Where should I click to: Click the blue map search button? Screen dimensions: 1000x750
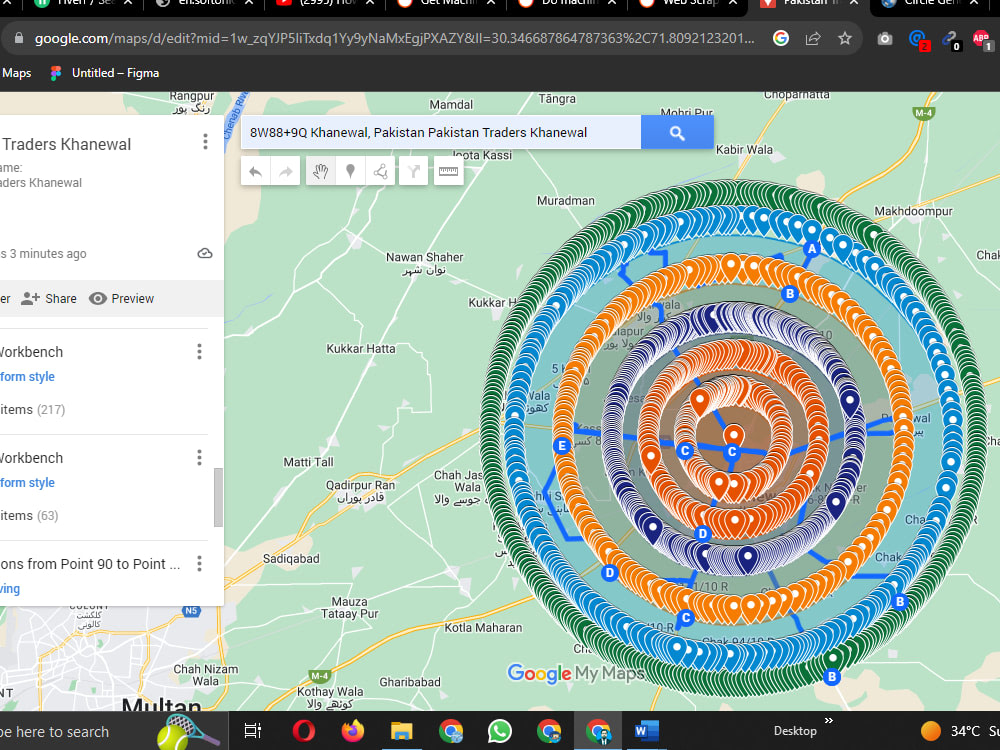click(677, 133)
